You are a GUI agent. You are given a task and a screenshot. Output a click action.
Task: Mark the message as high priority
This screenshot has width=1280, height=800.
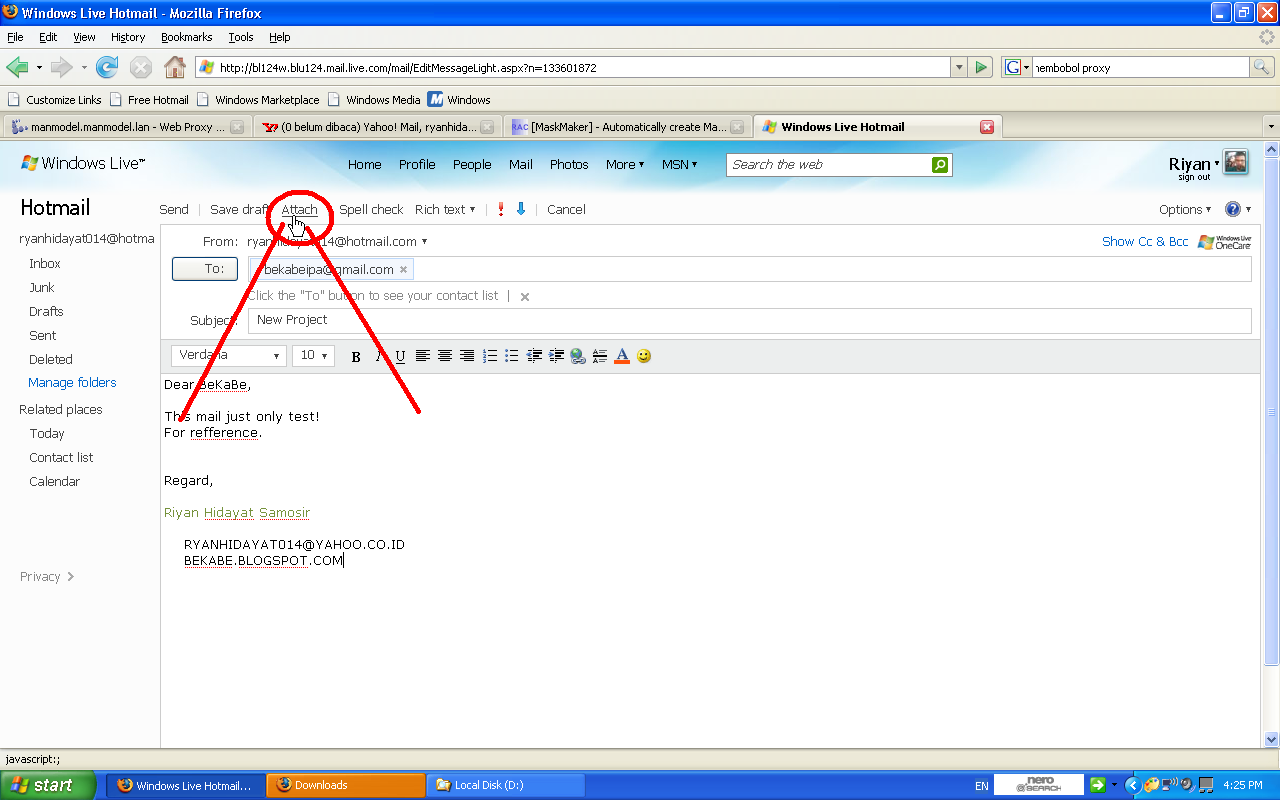(x=501, y=209)
